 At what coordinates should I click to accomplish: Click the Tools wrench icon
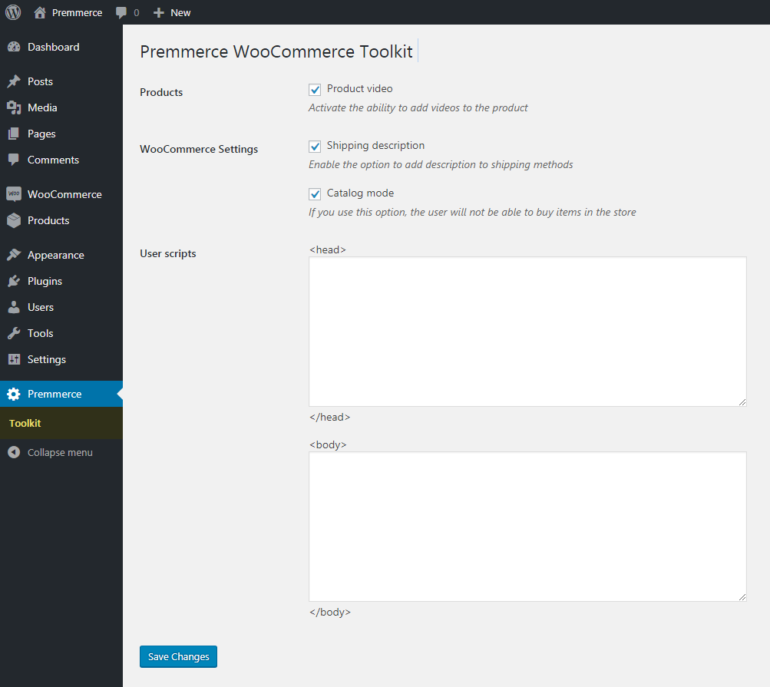pyautogui.click(x=14, y=333)
